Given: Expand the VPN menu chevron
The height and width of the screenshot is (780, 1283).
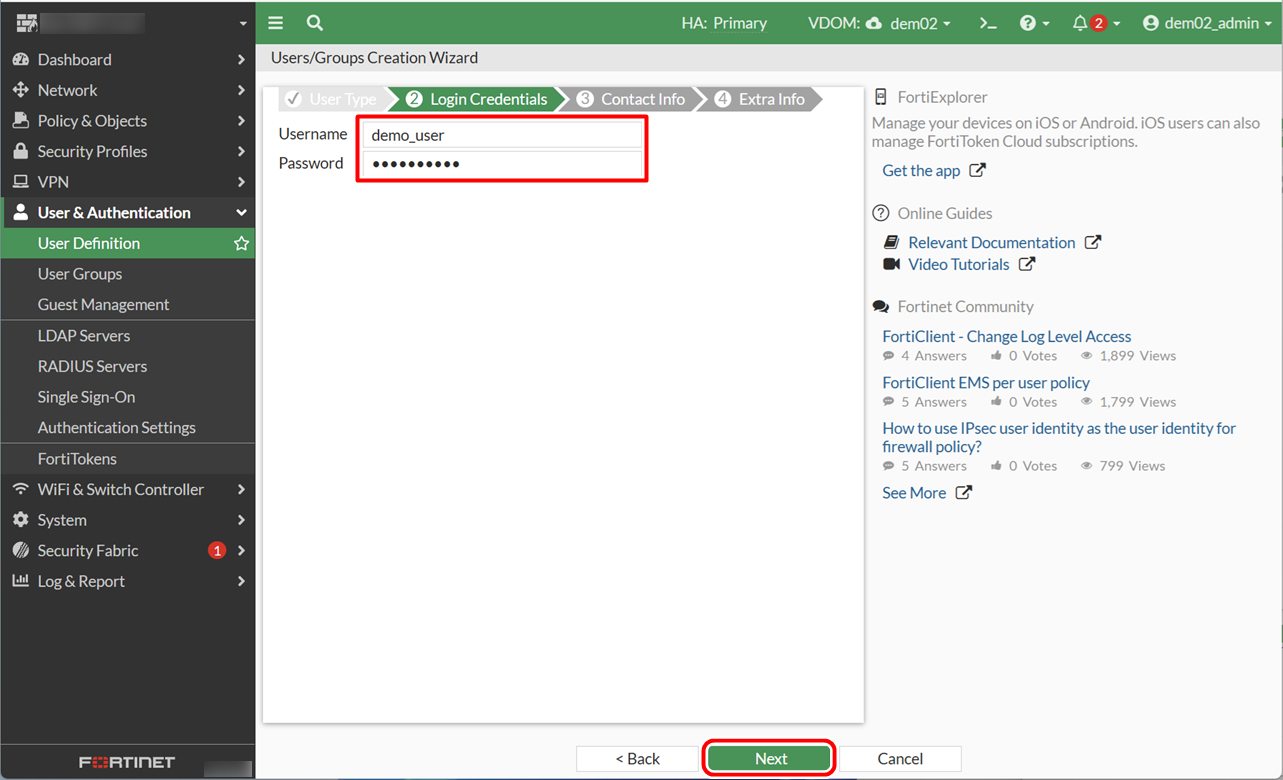Looking at the screenshot, I should pos(241,182).
